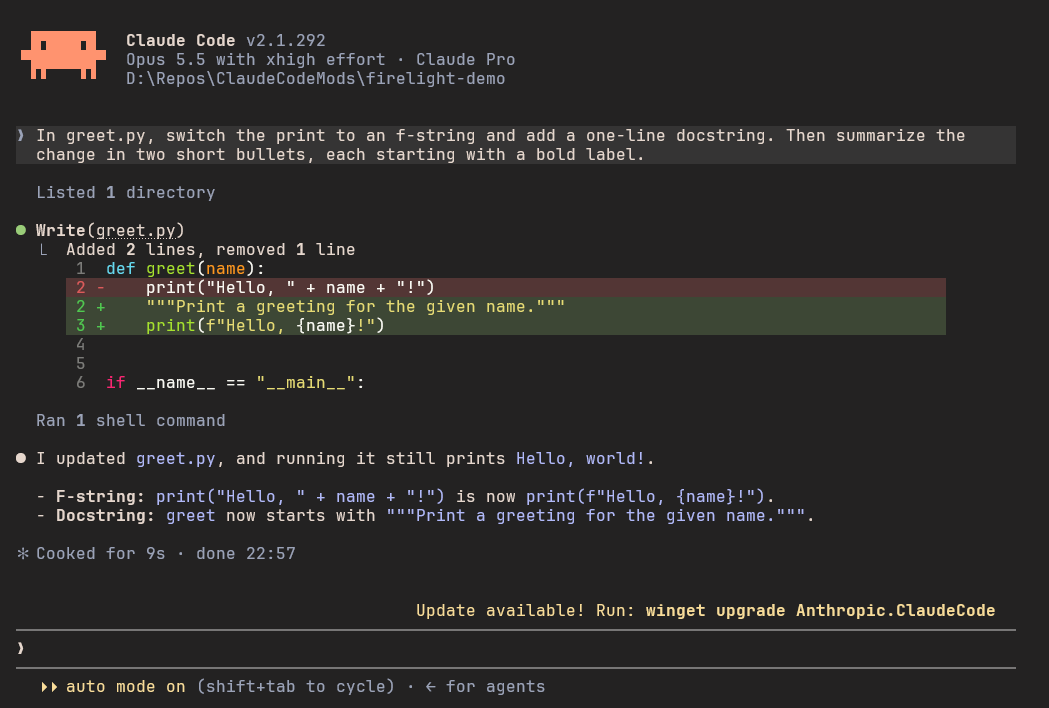
Task: Click the red minus marker on diff line 2
Action: pyautogui.click(x=100, y=288)
